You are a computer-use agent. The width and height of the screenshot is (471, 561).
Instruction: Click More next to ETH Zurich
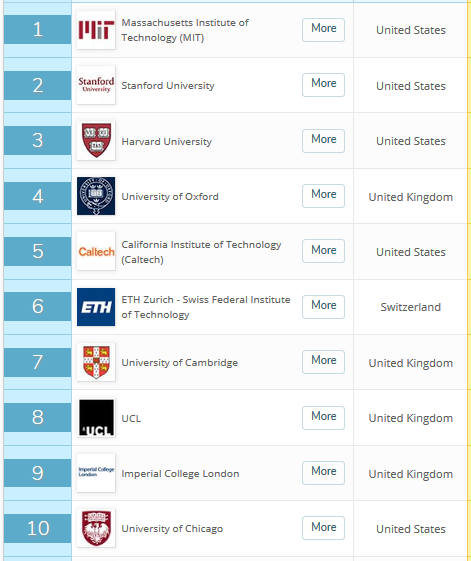tap(323, 307)
